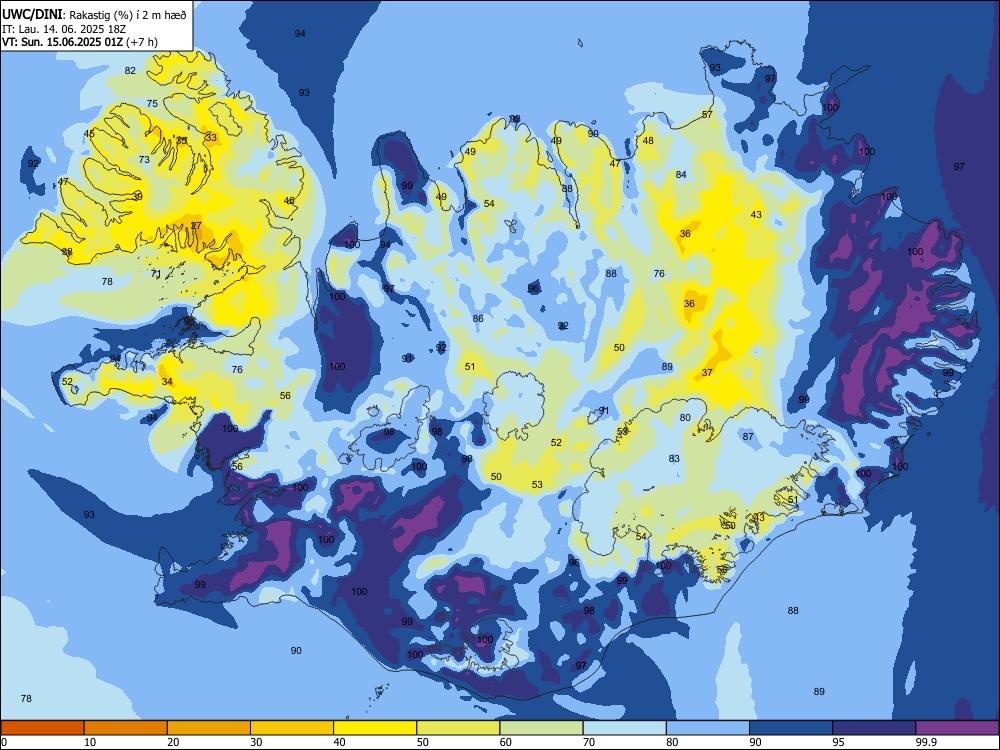Click the 30–40 golden legend swatch
This screenshot has height=750, width=1000.
pyautogui.click(x=292, y=728)
